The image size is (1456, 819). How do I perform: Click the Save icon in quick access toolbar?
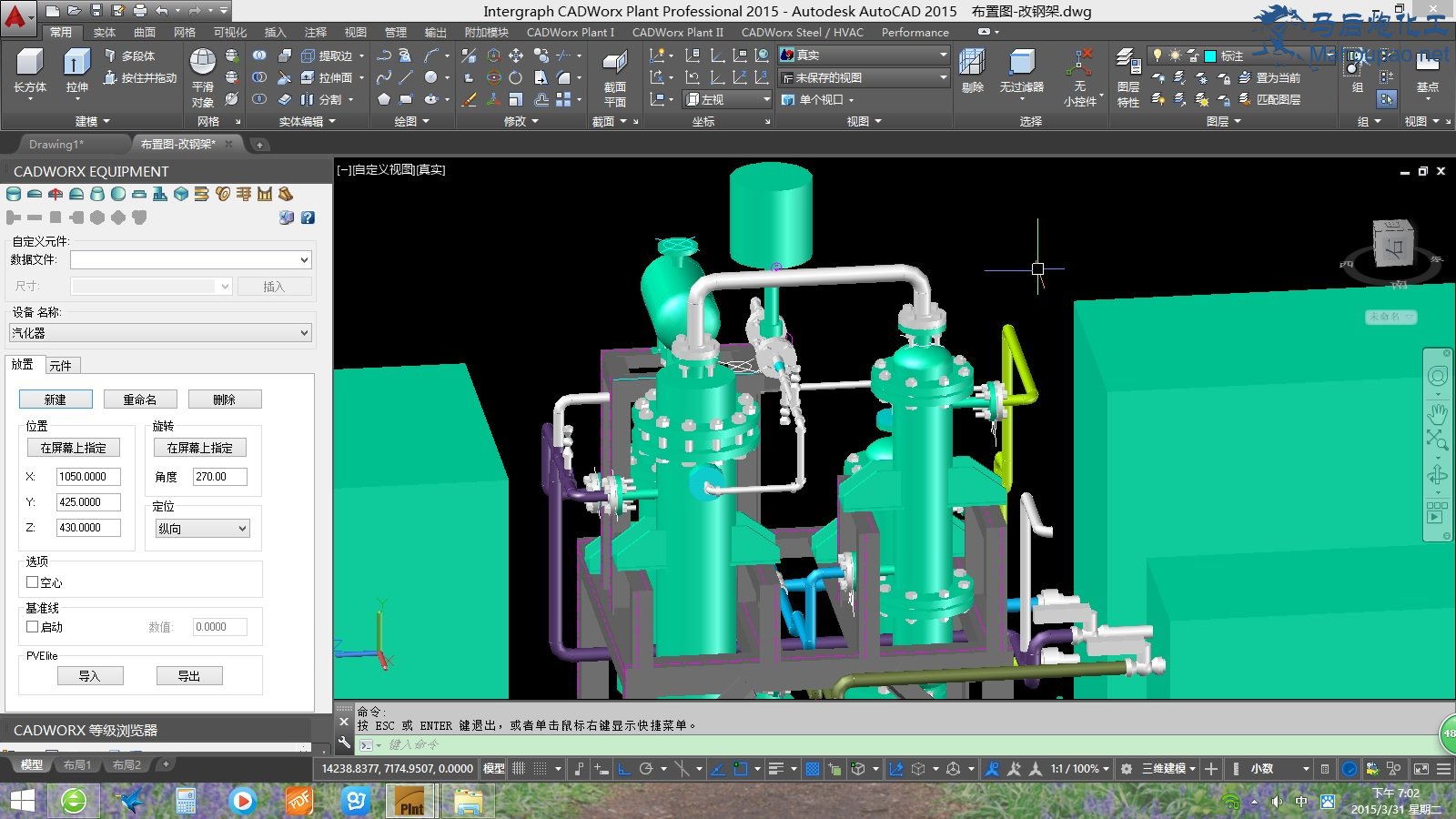click(x=96, y=11)
